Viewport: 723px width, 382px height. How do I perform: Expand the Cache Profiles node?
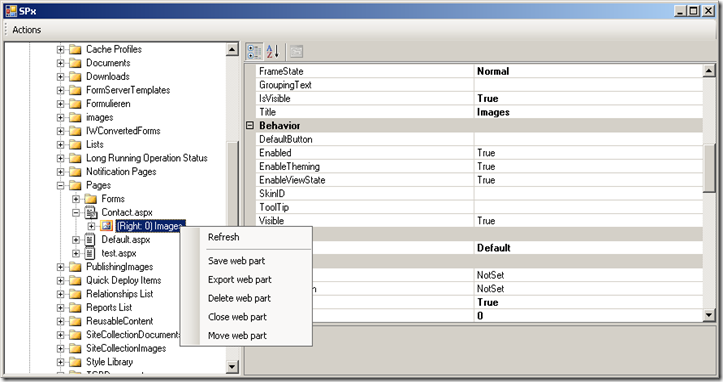click(60, 49)
